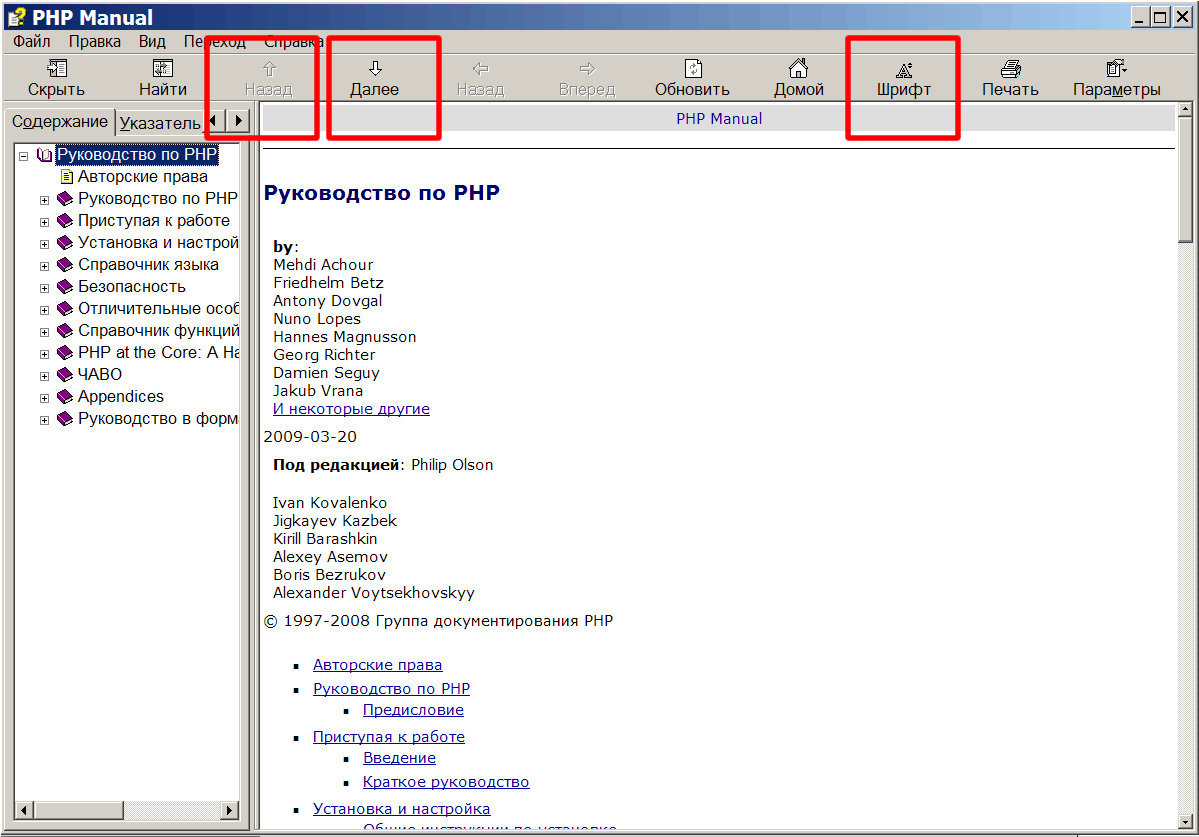Click the book icon next to Appendices
1199x837 pixels.
(x=65, y=397)
